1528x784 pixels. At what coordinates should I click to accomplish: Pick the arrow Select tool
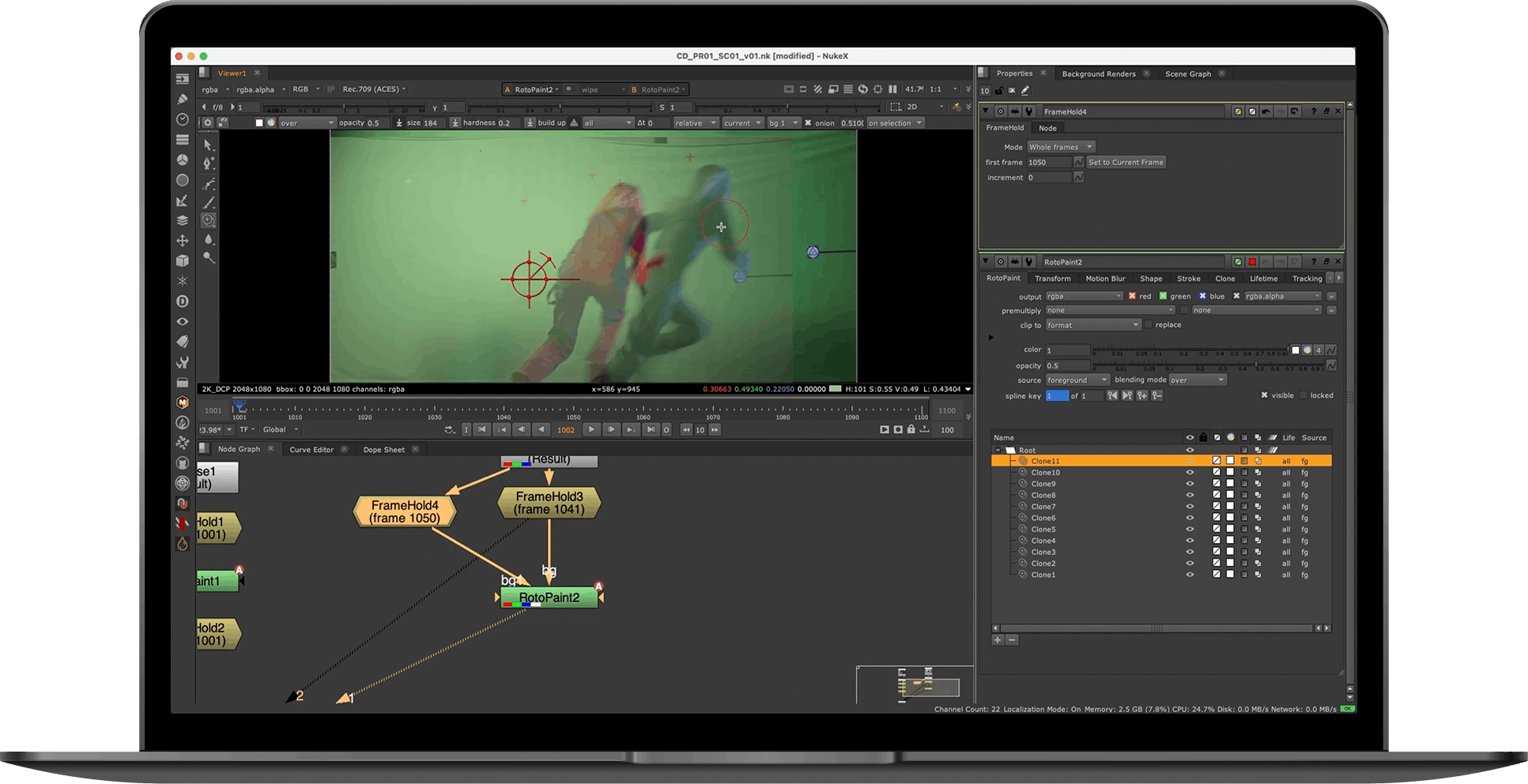click(209, 145)
